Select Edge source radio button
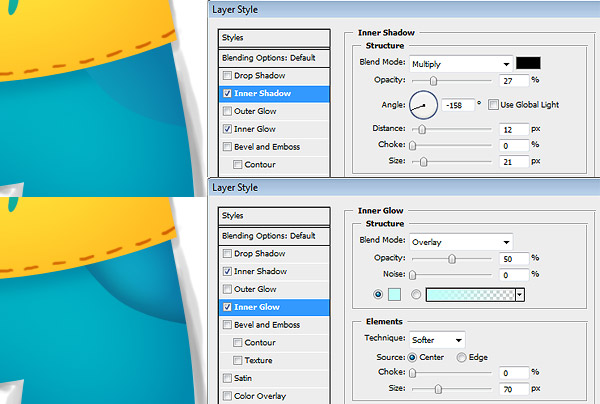The width and height of the screenshot is (600, 404). (x=461, y=357)
